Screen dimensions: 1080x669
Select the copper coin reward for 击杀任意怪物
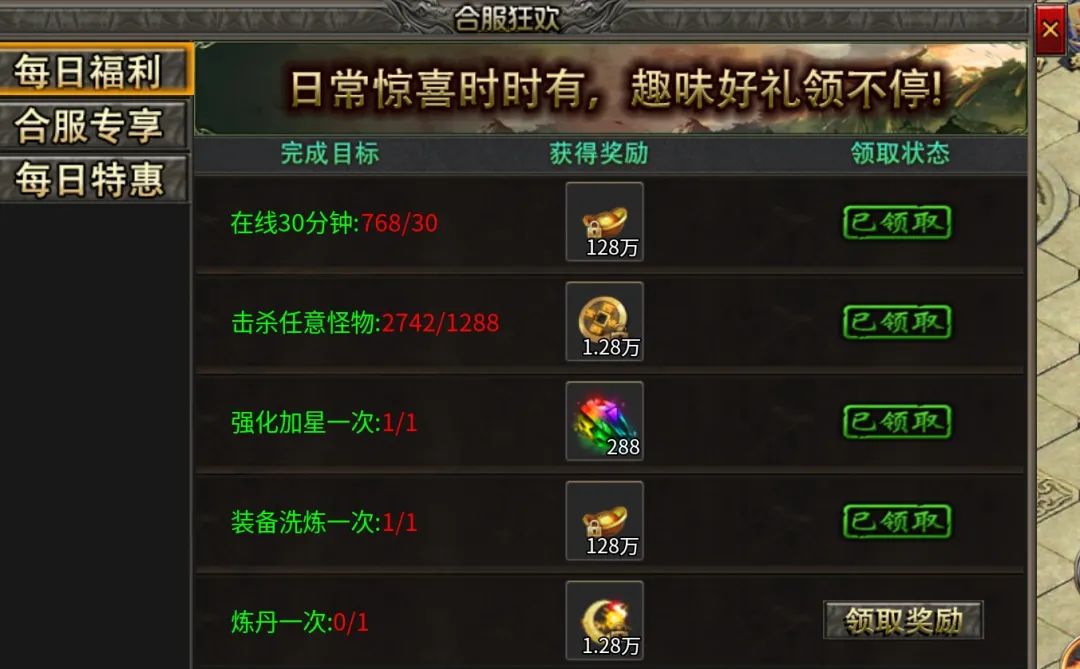click(605, 322)
